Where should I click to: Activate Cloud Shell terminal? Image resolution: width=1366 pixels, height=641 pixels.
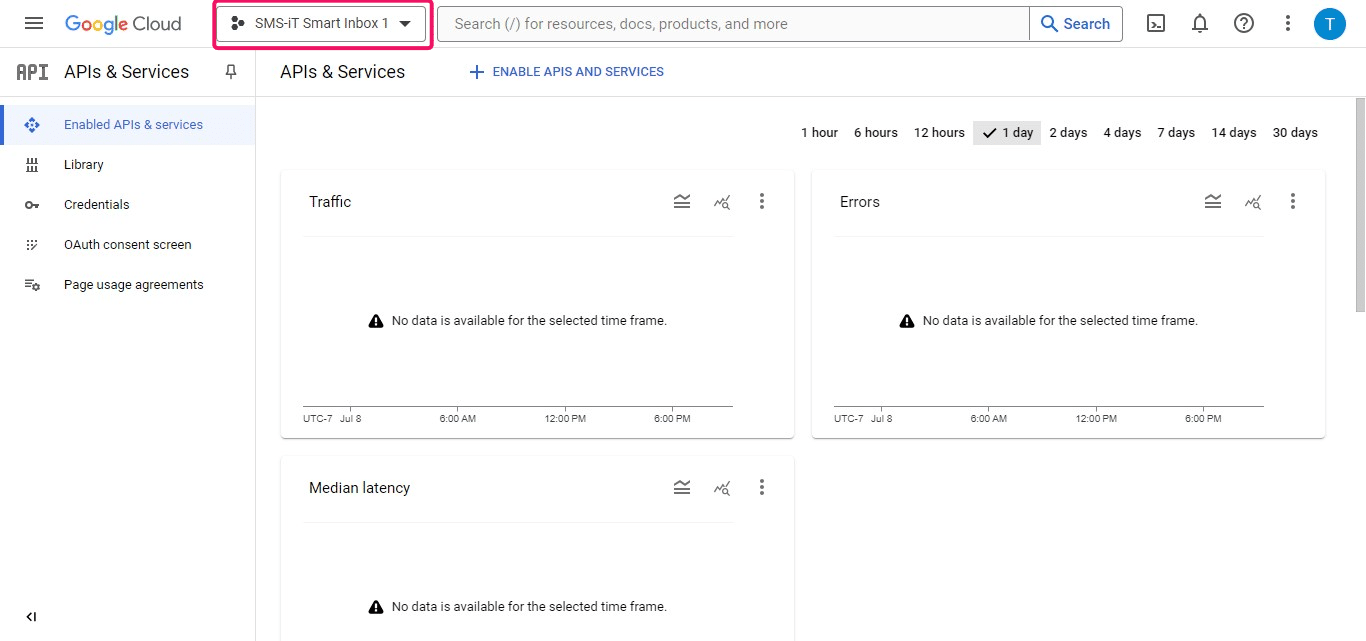(x=1155, y=22)
